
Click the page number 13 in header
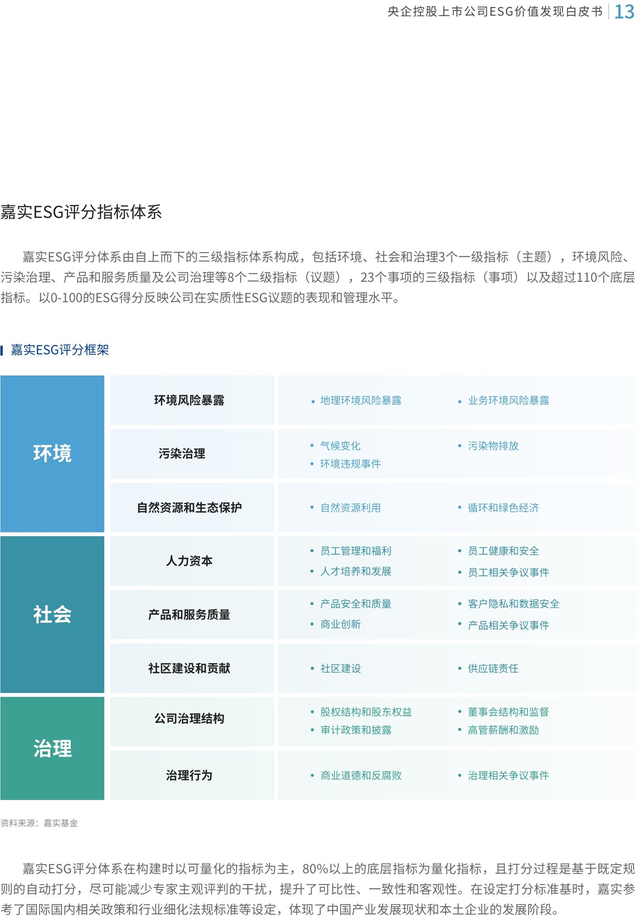point(624,12)
